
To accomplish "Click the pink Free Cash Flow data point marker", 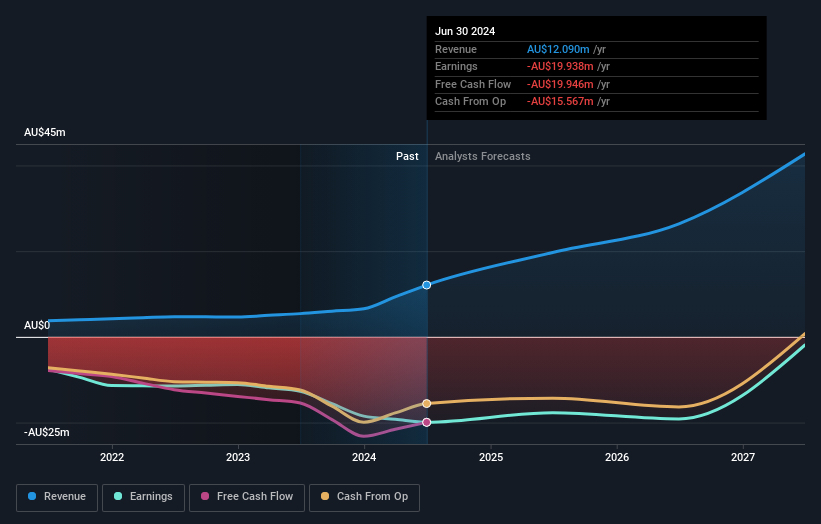I will click(x=427, y=422).
